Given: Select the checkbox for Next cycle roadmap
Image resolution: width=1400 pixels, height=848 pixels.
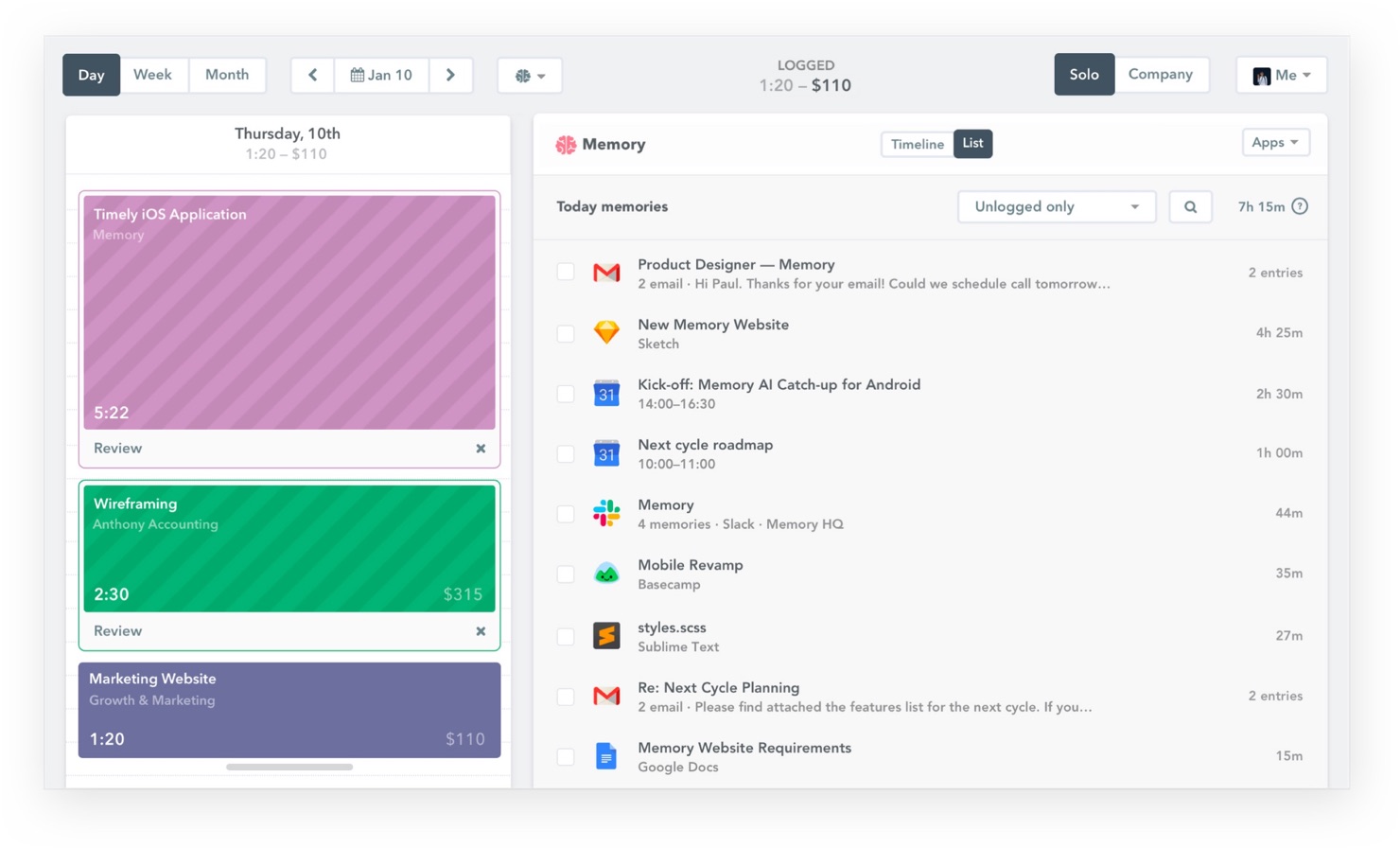Looking at the screenshot, I should [x=565, y=453].
